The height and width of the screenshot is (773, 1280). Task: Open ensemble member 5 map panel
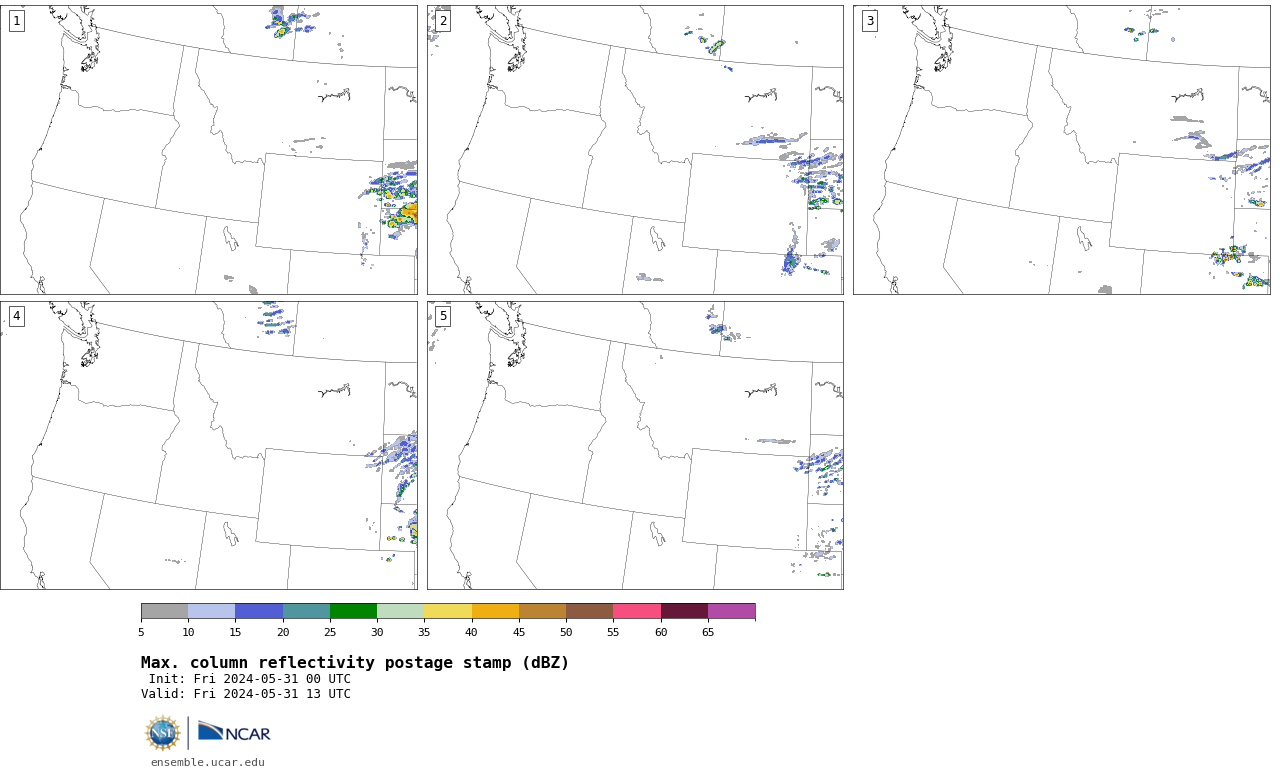pyautogui.click(x=635, y=445)
